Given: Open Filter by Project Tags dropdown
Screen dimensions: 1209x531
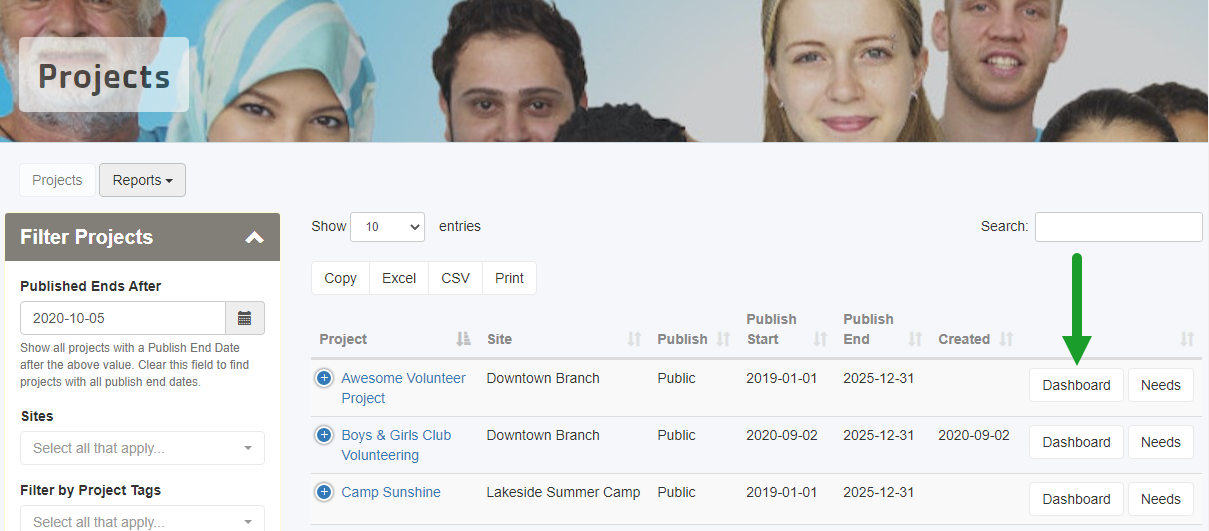Looking at the screenshot, I should (142, 520).
